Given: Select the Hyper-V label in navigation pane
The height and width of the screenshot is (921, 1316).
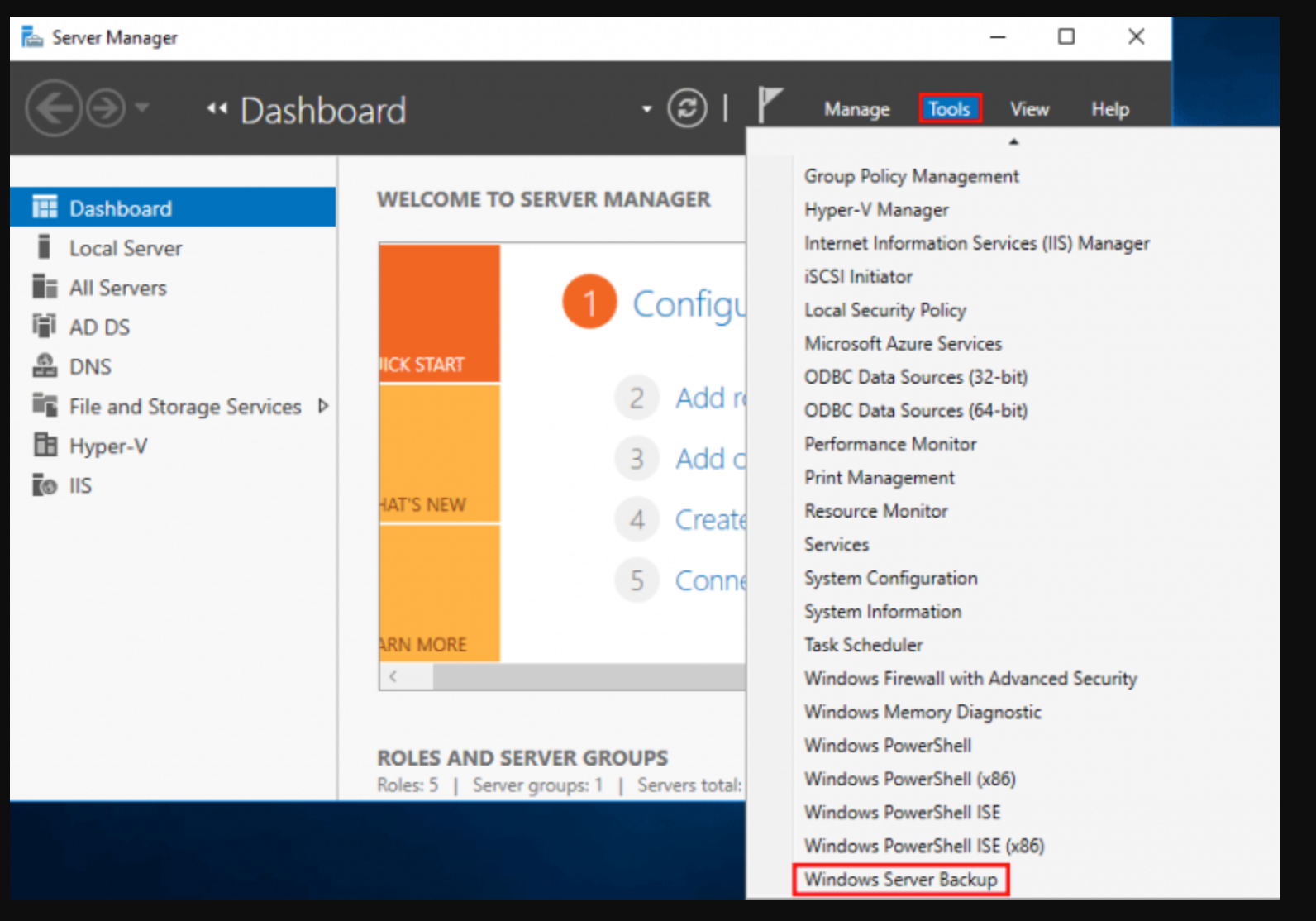Looking at the screenshot, I should (108, 446).
